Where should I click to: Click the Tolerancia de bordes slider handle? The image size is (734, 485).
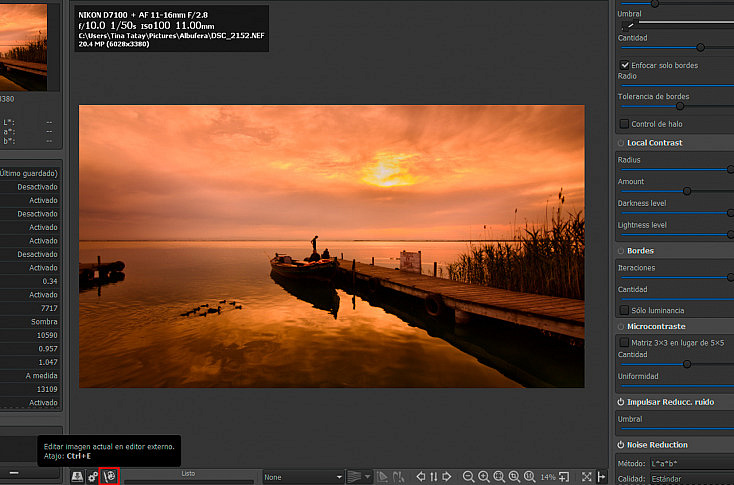[x=680, y=106]
